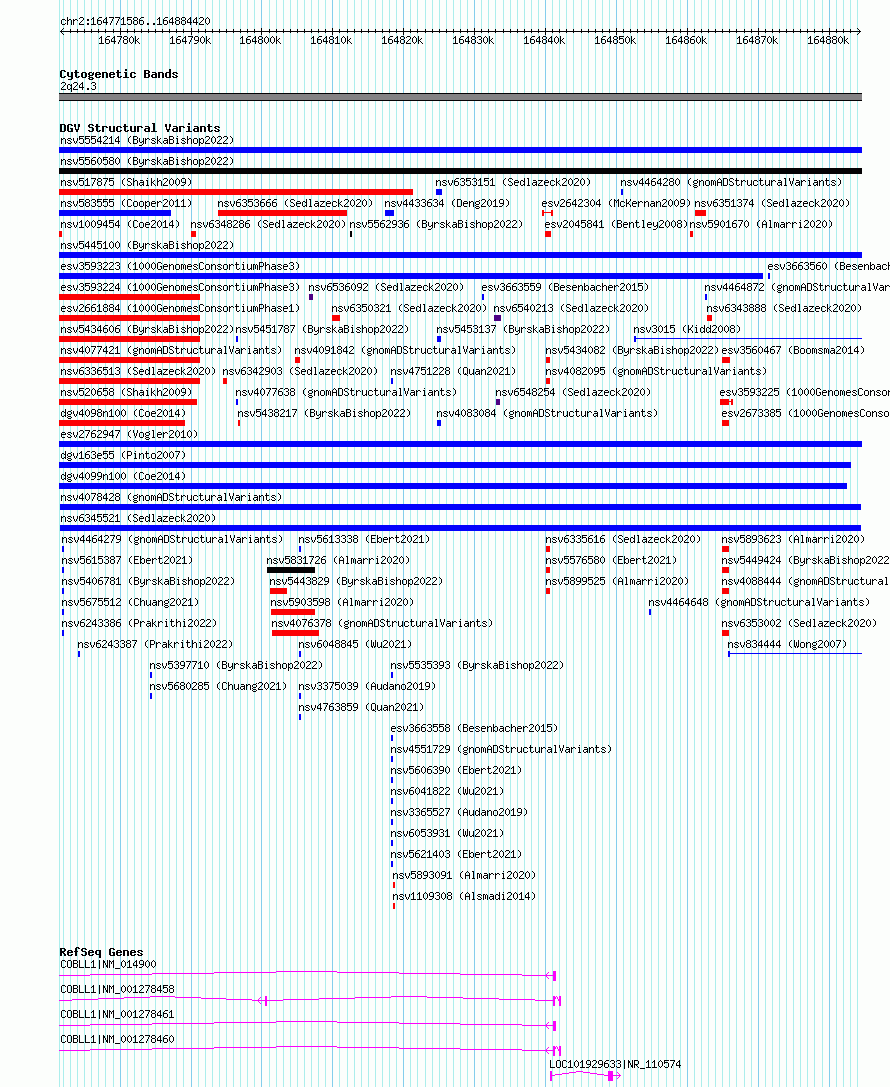Click the 2q24.3 cytogenetic band bar

click(x=460, y=98)
